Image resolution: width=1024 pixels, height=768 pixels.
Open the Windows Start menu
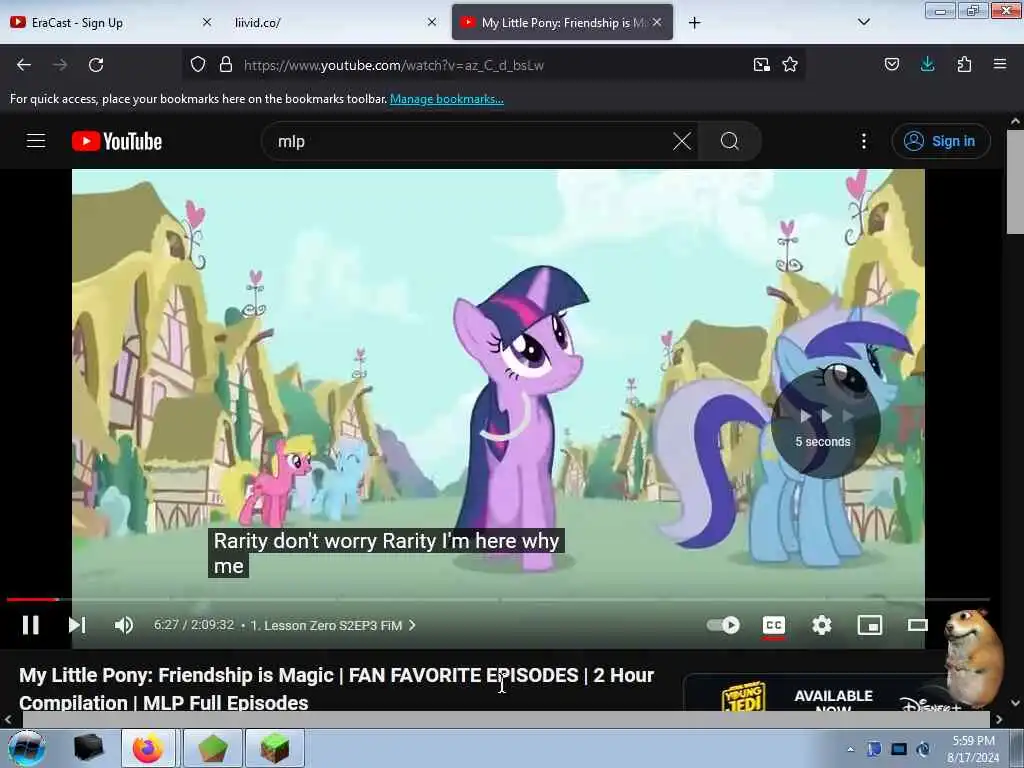pos(26,748)
